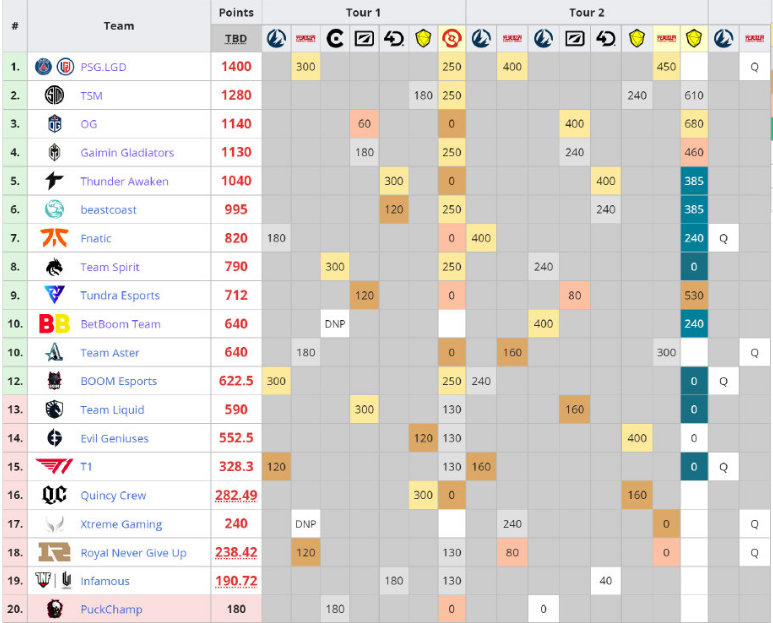Screen dimensions: 773x623
Task: Click the red T1 logo
Action: pyautogui.click(x=54, y=466)
